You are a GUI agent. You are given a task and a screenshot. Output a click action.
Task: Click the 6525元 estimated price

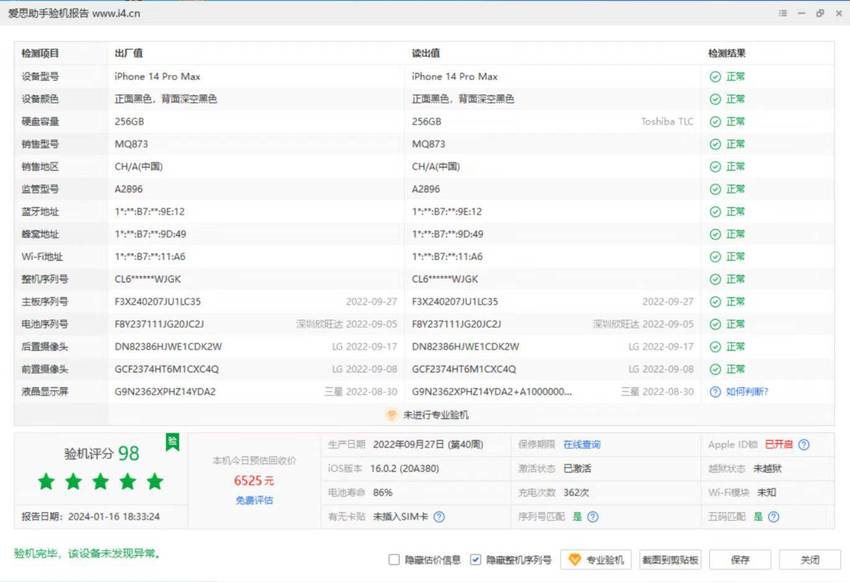(254, 480)
